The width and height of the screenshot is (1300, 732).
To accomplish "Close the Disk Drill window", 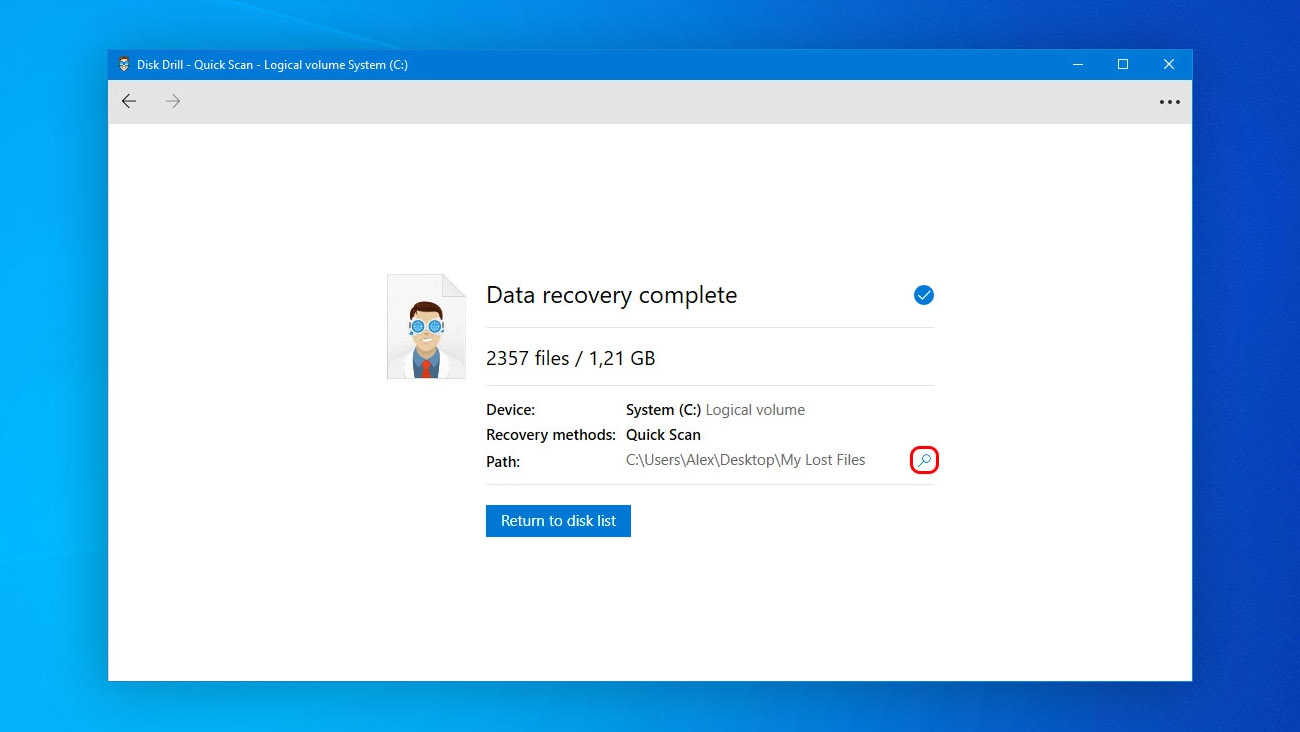I will click(1169, 64).
